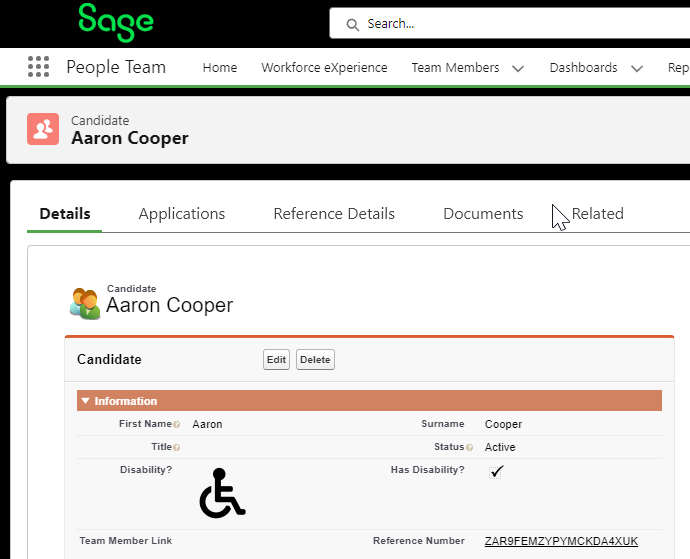Click the First Name help icon
This screenshot has height=559, width=690.
click(x=176, y=425)
